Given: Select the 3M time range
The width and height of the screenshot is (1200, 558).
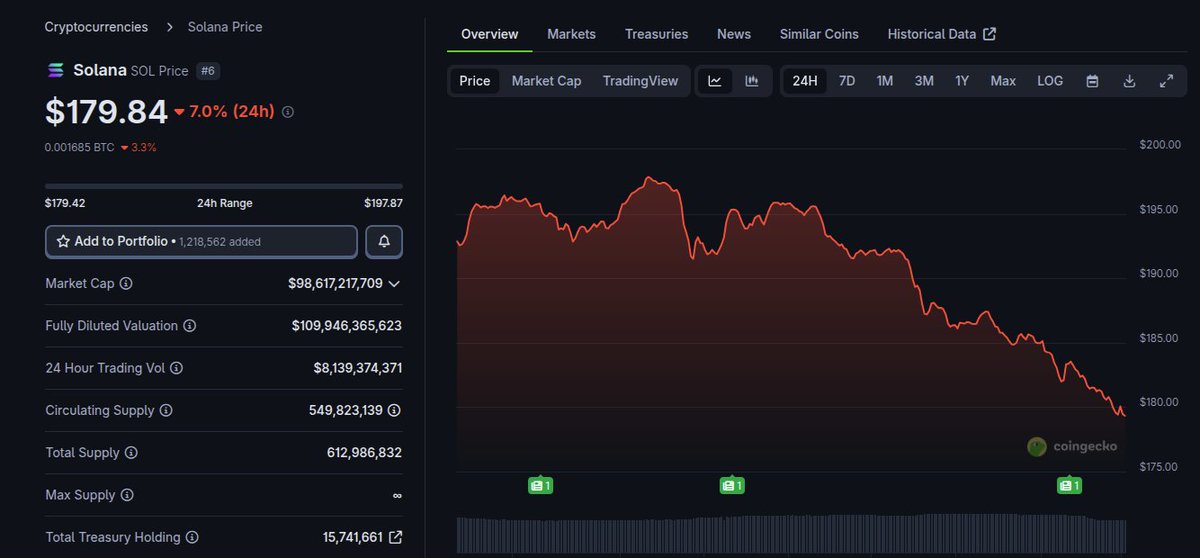Looking at the screenshot, I should click(x=924, y=81).
